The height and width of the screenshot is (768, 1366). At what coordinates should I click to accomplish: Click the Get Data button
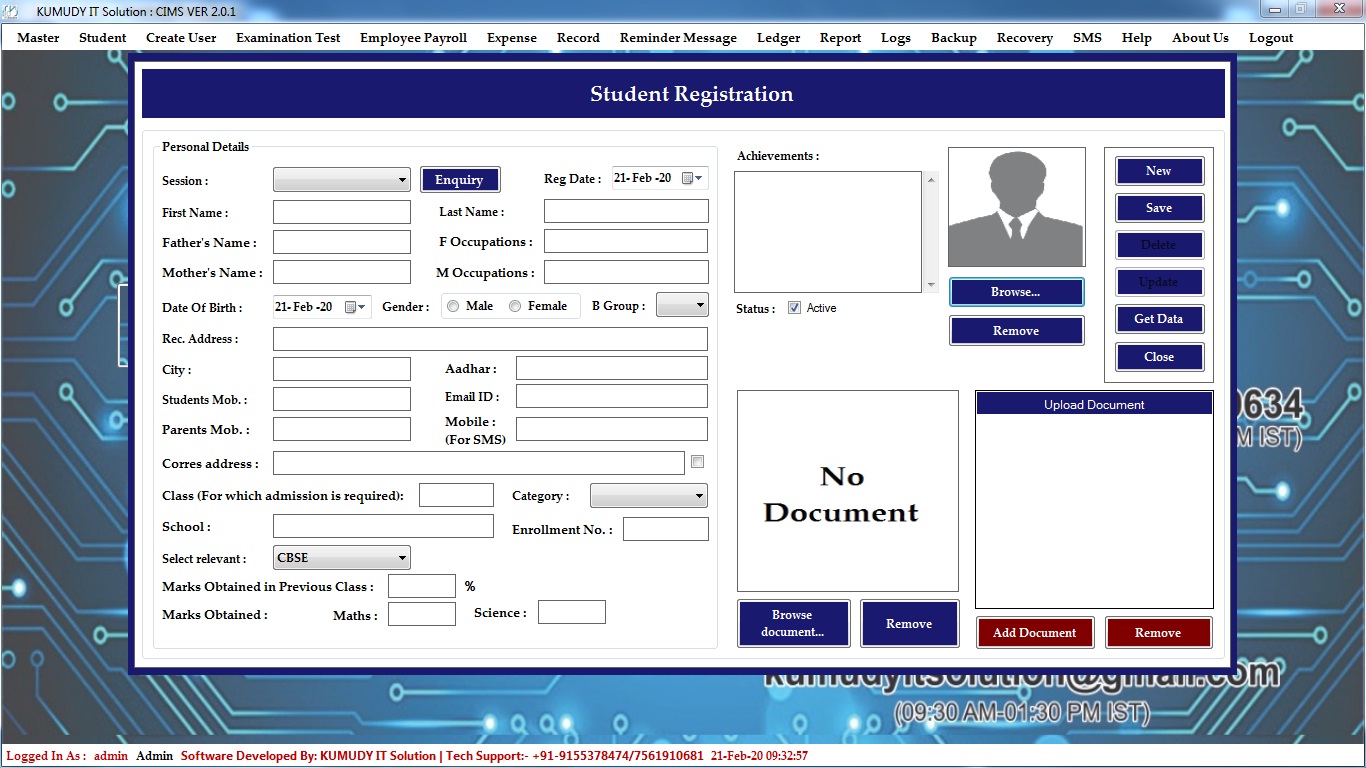tap(1158, 319)
